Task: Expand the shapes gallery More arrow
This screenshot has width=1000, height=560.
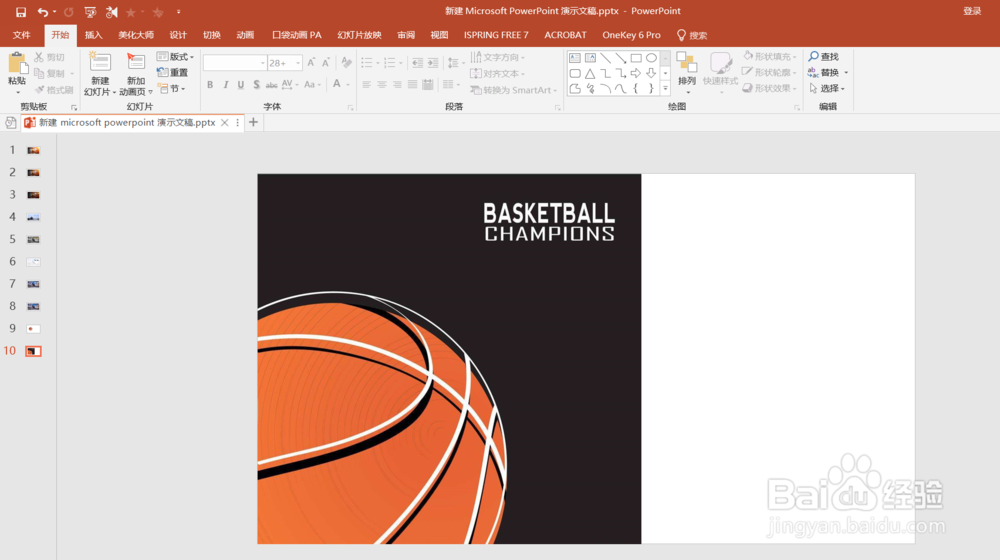Action: point(665,89)
